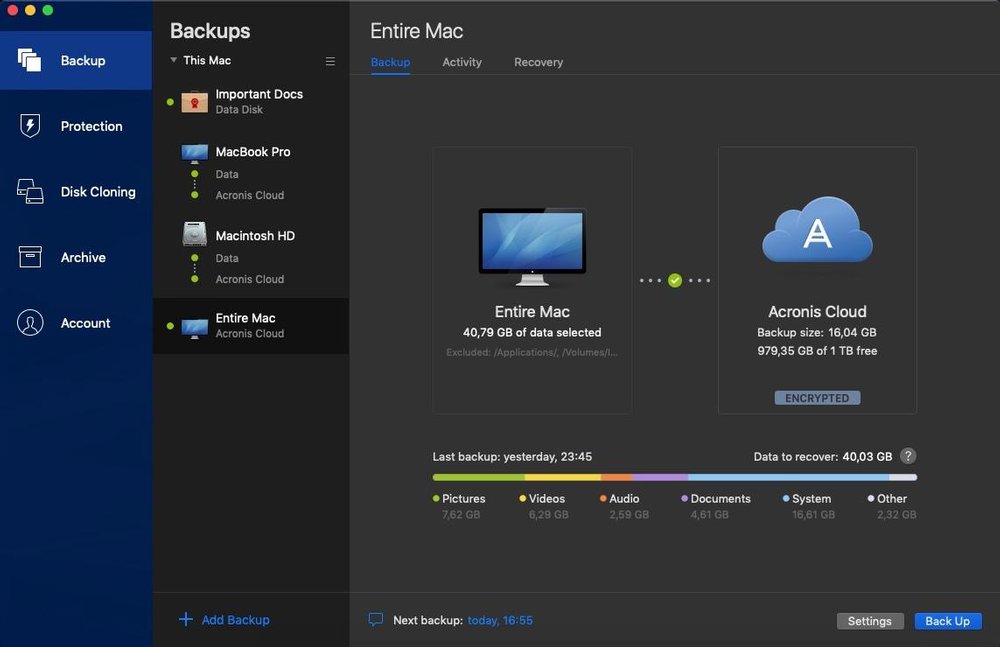Switch to the Recovery tab
Viewport: 1000px width, 647px height.
pos(538,62)
